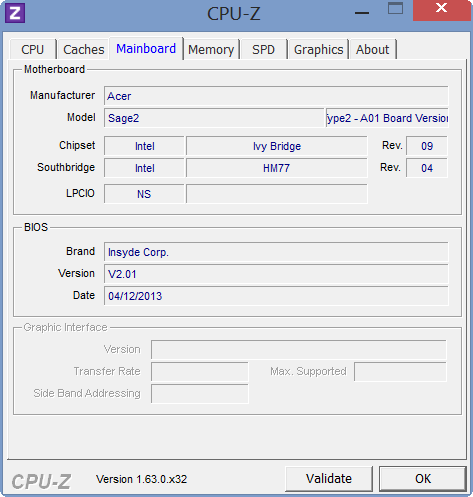
Task: Open the Caches tab
Action: pos(83,50)
